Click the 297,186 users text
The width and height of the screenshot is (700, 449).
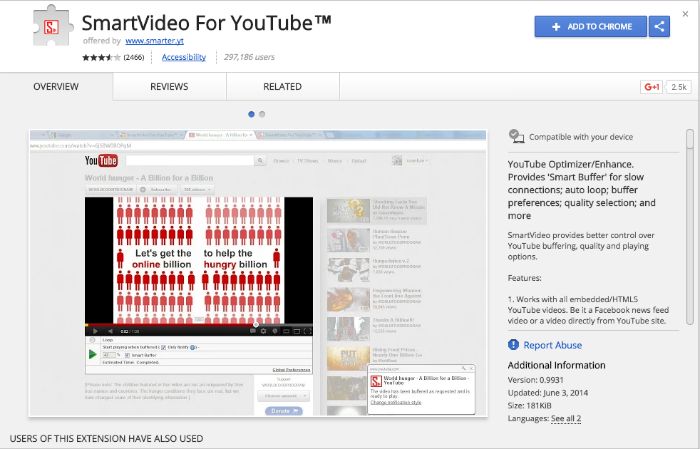coord(249,57)
